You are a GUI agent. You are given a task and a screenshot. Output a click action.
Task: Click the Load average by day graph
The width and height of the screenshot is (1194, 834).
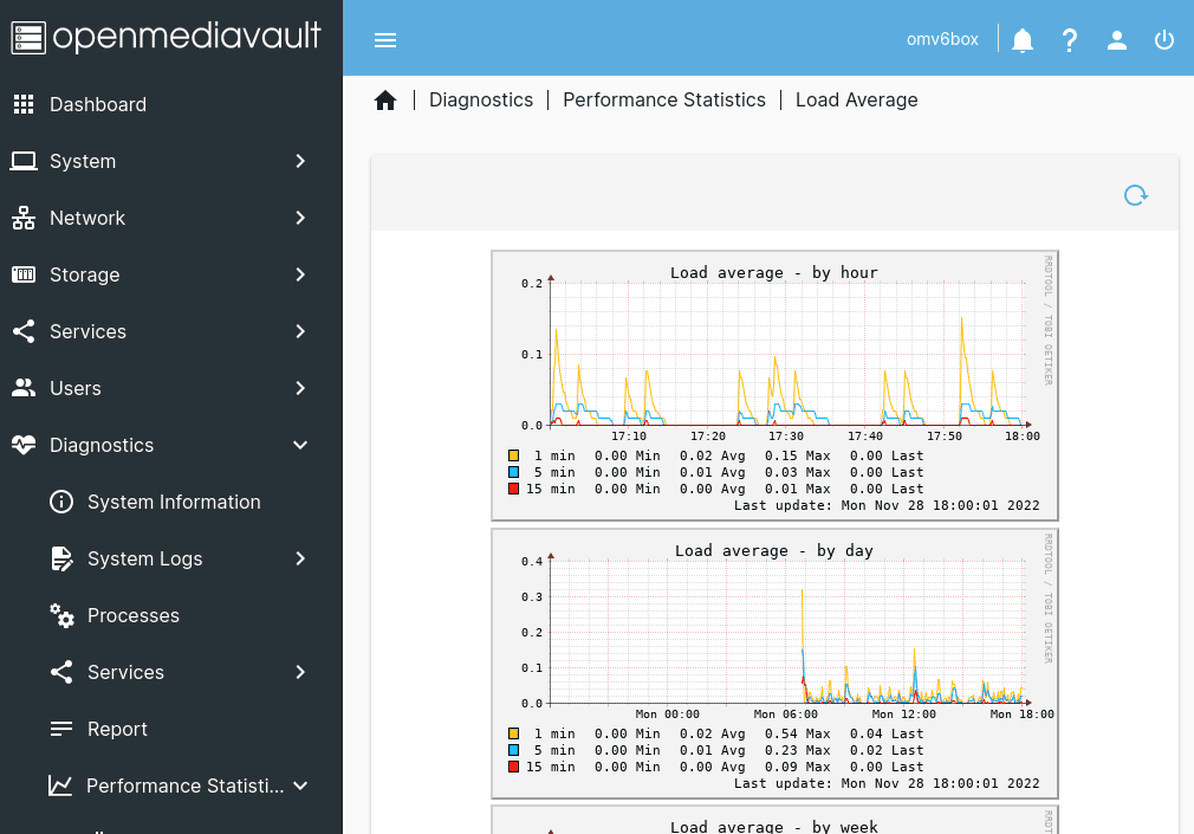(x=774, y=663)
